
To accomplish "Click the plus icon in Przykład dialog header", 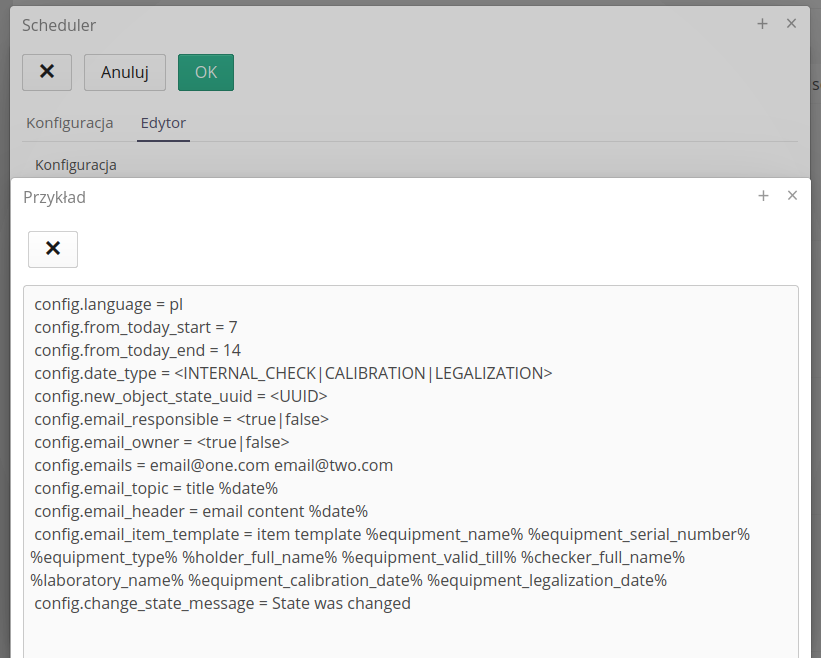I will pos(763,196).
